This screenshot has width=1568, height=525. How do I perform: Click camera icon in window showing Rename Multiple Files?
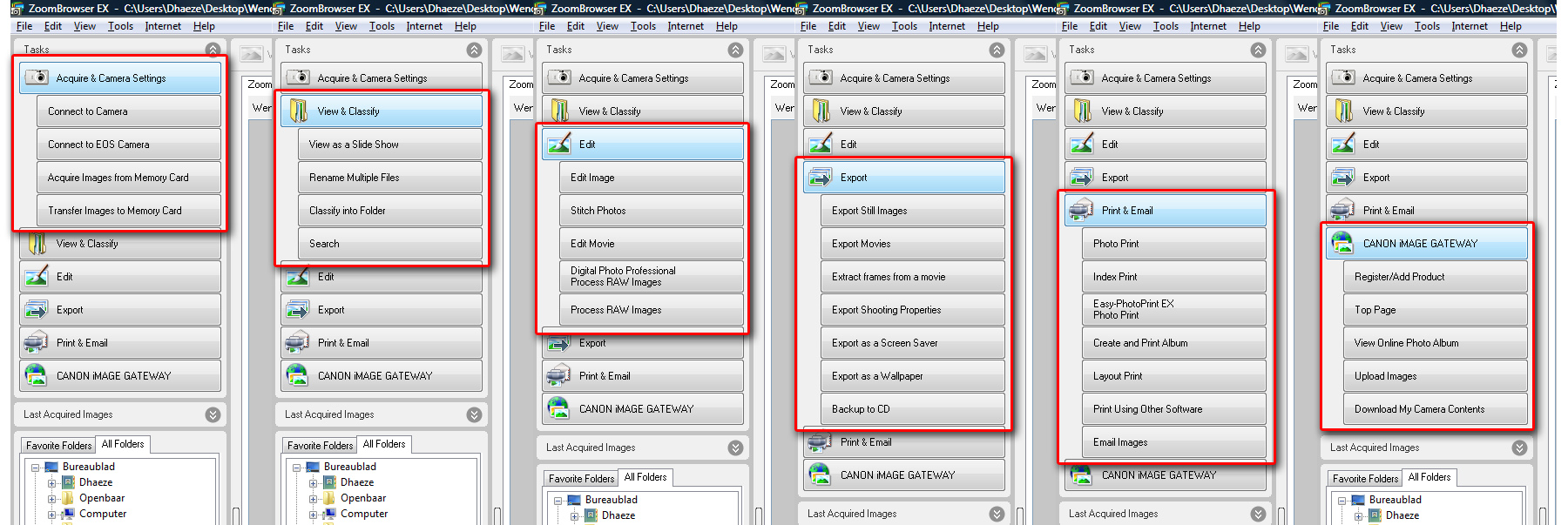point(298,77)
